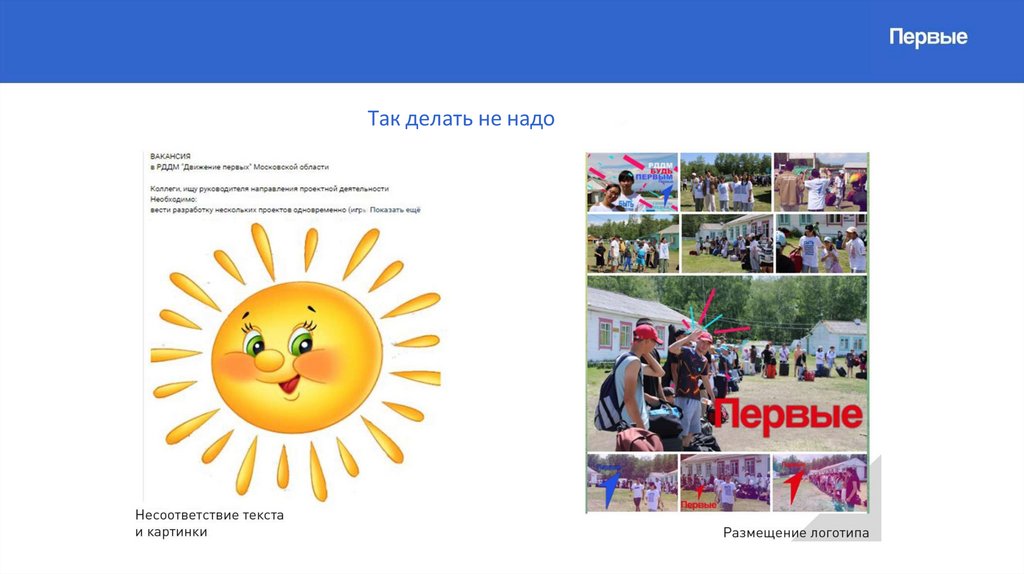Open the second-row left crowd photo
Screen dimensions: 1024x574
pyautogui.click(x=632, y=244)
